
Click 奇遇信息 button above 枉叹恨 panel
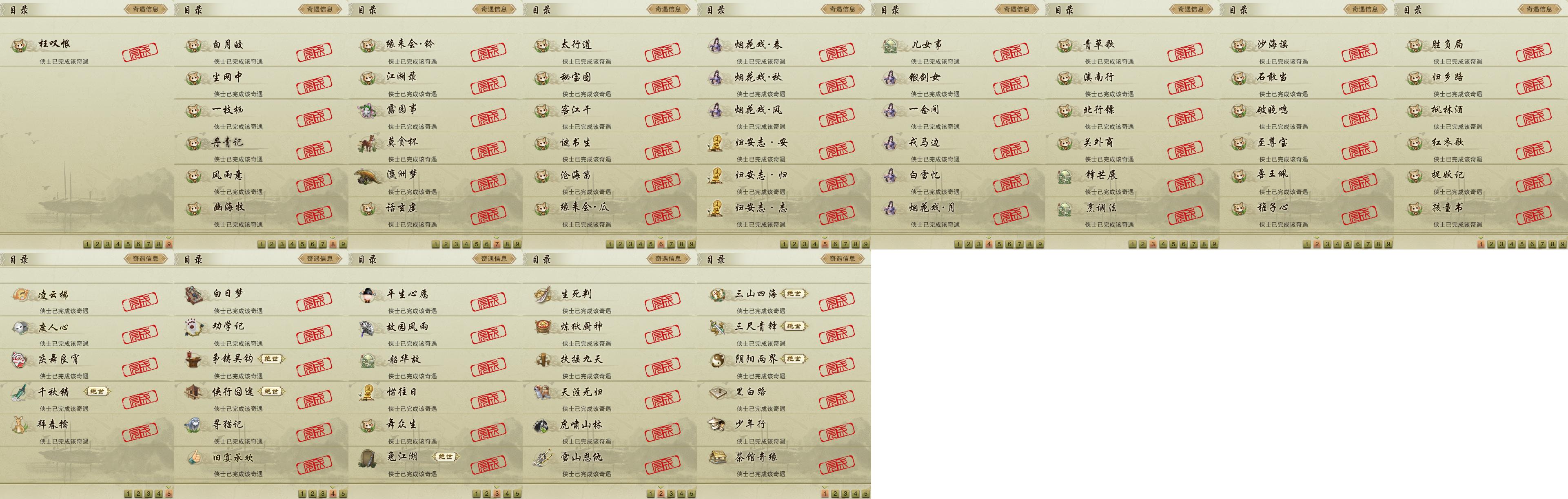(146, 9)
